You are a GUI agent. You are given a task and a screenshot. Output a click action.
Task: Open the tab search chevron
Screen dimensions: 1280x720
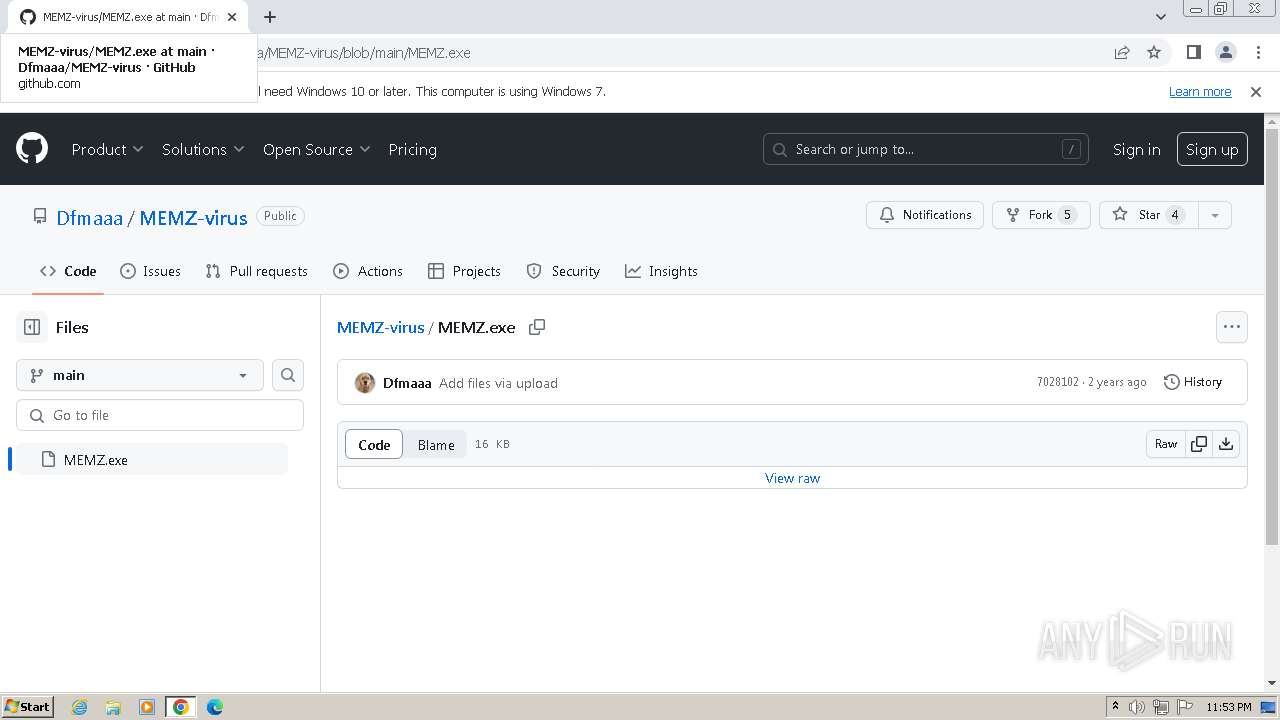coord(1160,16)
